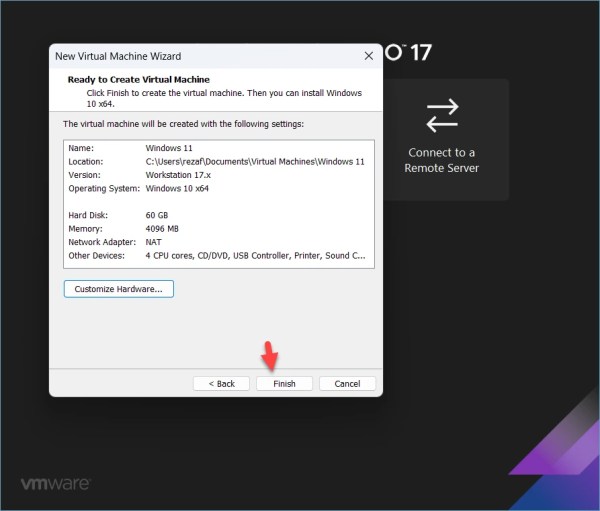Click the Connect to a Remote Server arrows icon
The width and height of the screenshot is (600, 511).
tap(442, 116)
